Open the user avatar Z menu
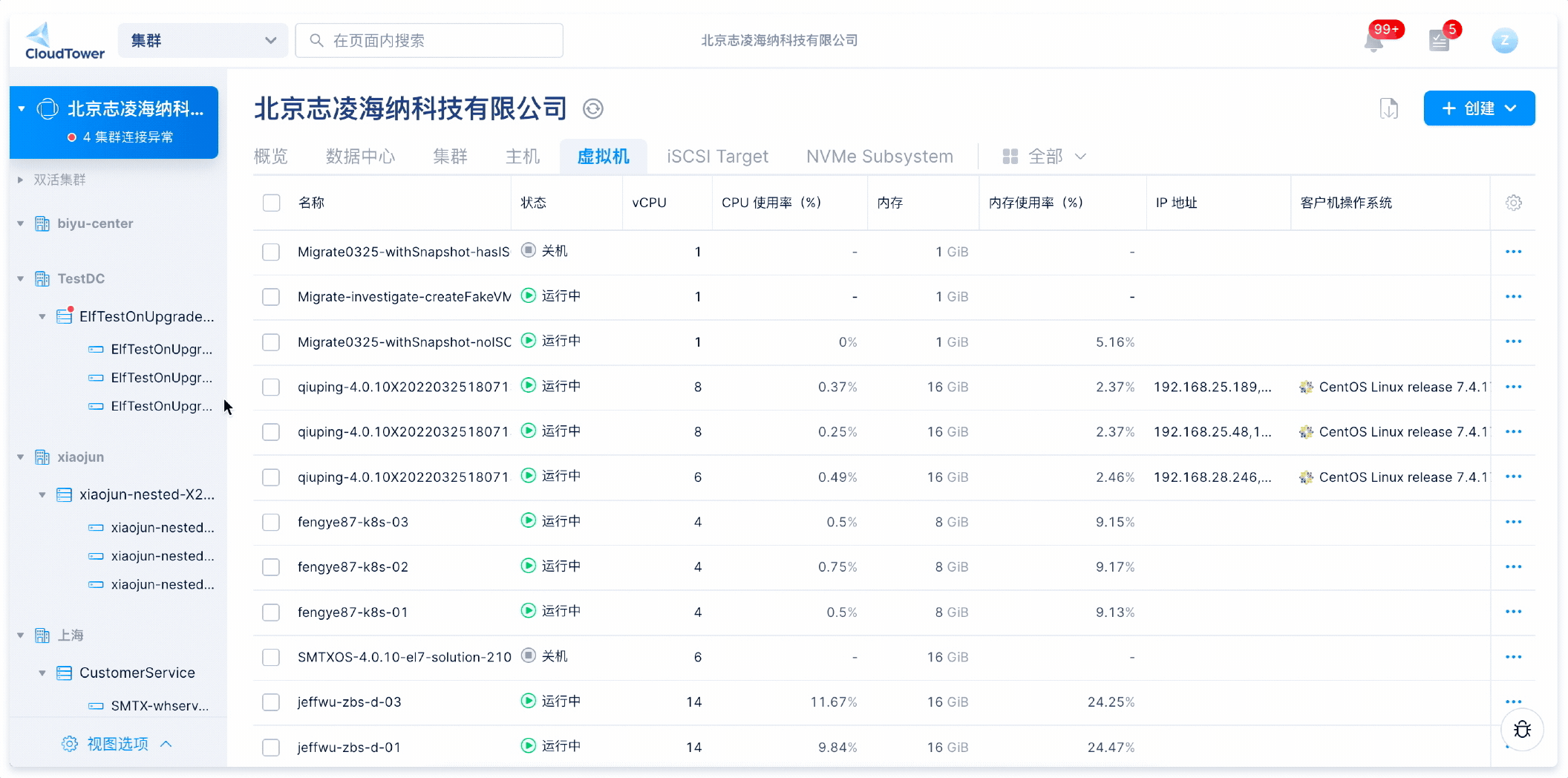 click(1504, 41)
